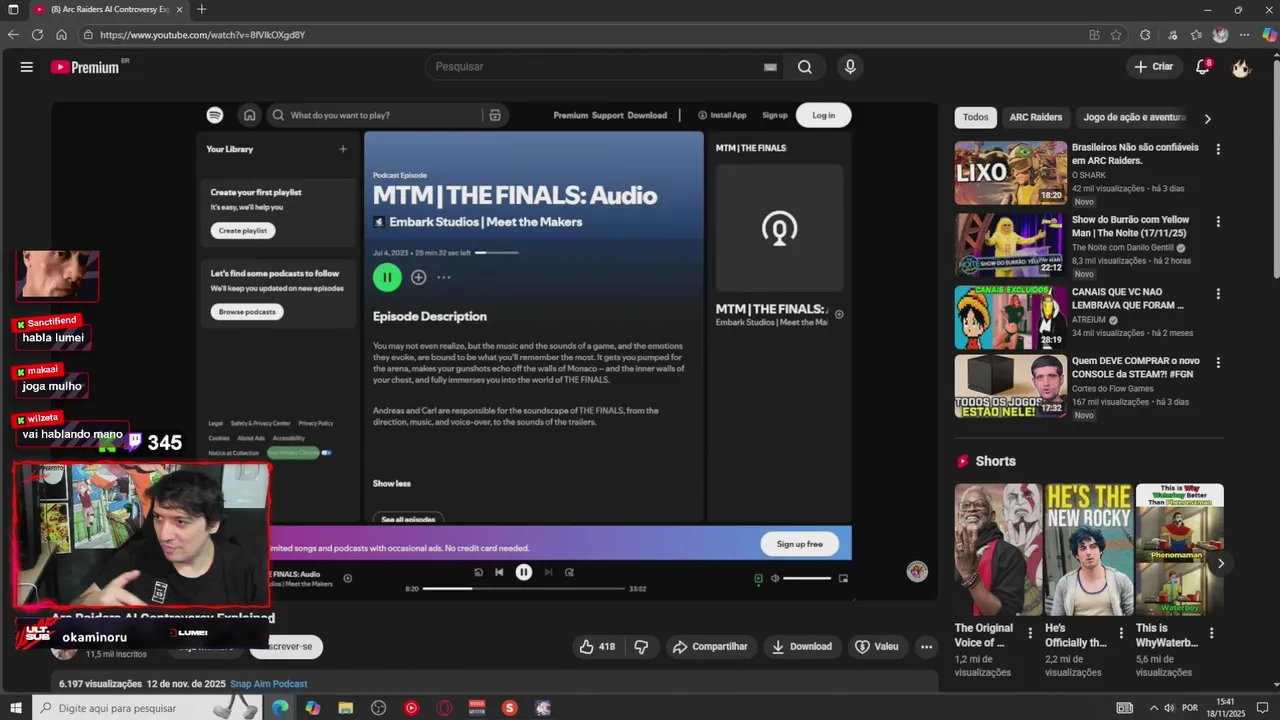Open Quem DEVE COMPRAR console thumbnail
The width and height of the screenshot is (1280, 720).
[x=1011, y=386]
